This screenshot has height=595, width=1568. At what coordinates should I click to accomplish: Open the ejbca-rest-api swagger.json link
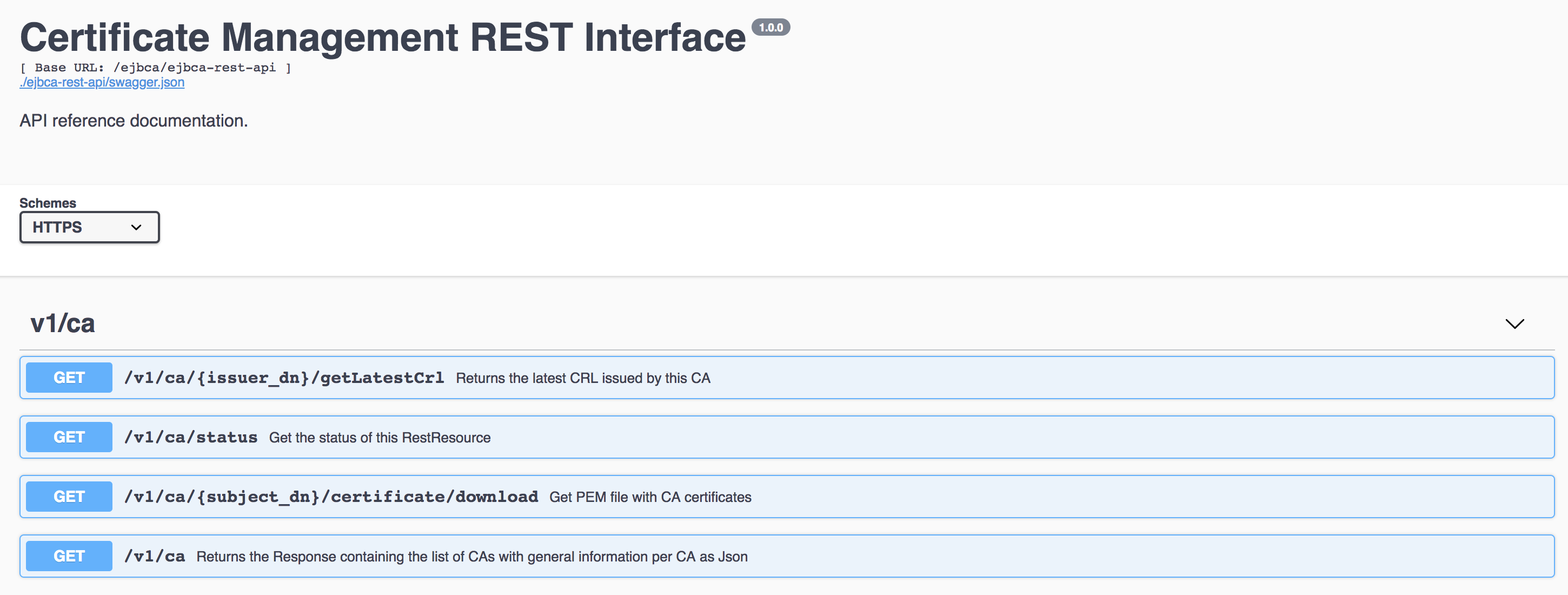[x=102, y=82]
